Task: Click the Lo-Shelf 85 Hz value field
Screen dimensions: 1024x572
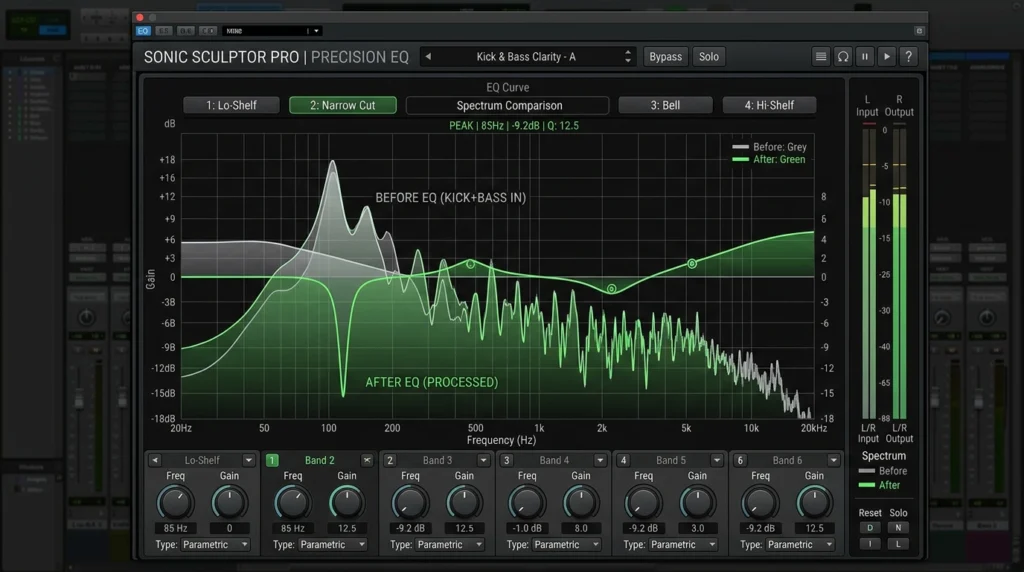Action: [x=176, y=528]
